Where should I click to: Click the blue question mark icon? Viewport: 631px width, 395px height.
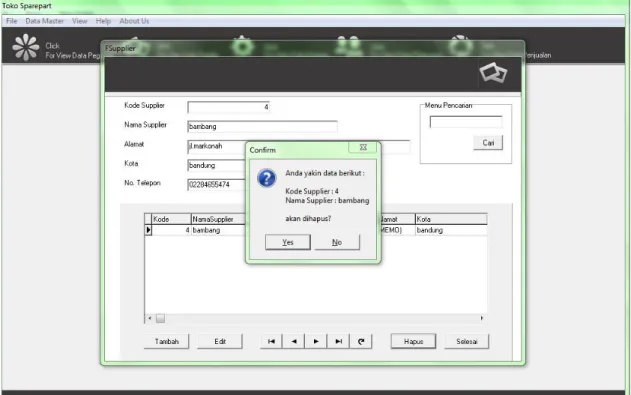click(266, 178)
